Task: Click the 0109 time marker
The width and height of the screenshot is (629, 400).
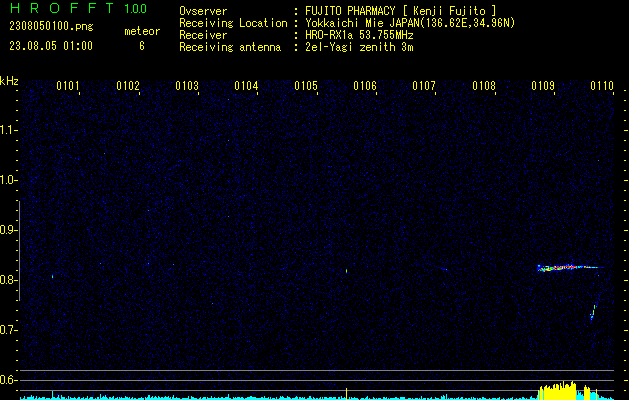Action: (x=543, y=86)
